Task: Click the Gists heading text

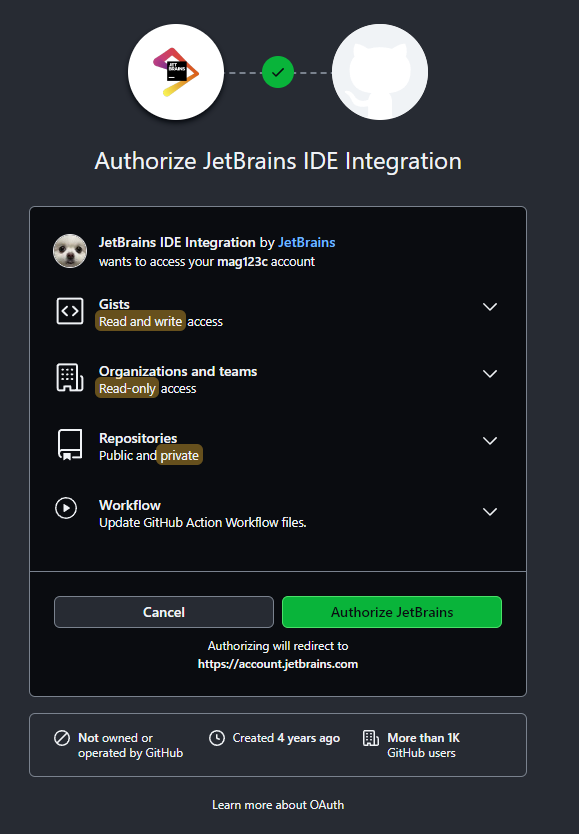Action: point(114,304)
